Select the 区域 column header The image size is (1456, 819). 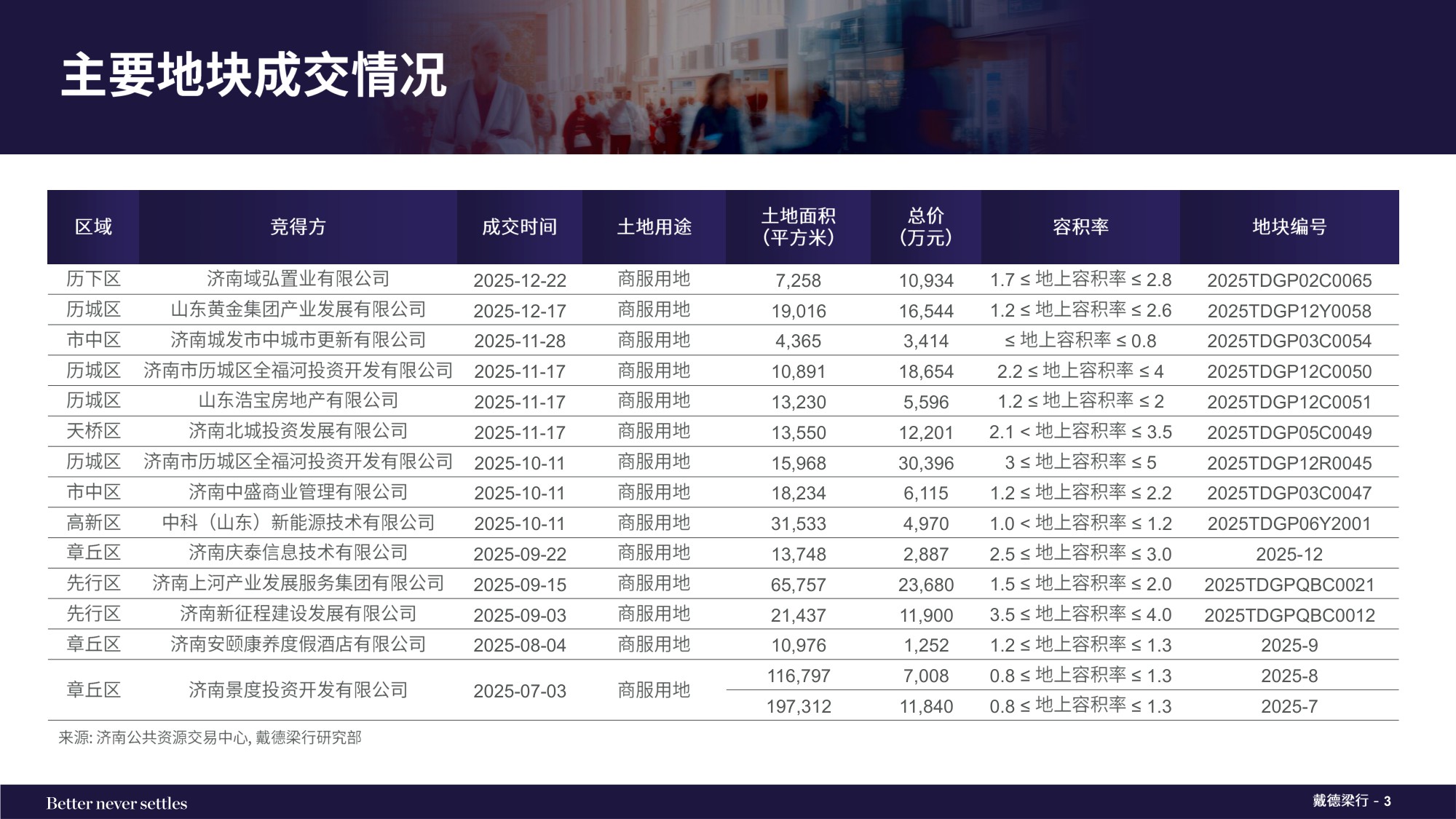(93, 227)
